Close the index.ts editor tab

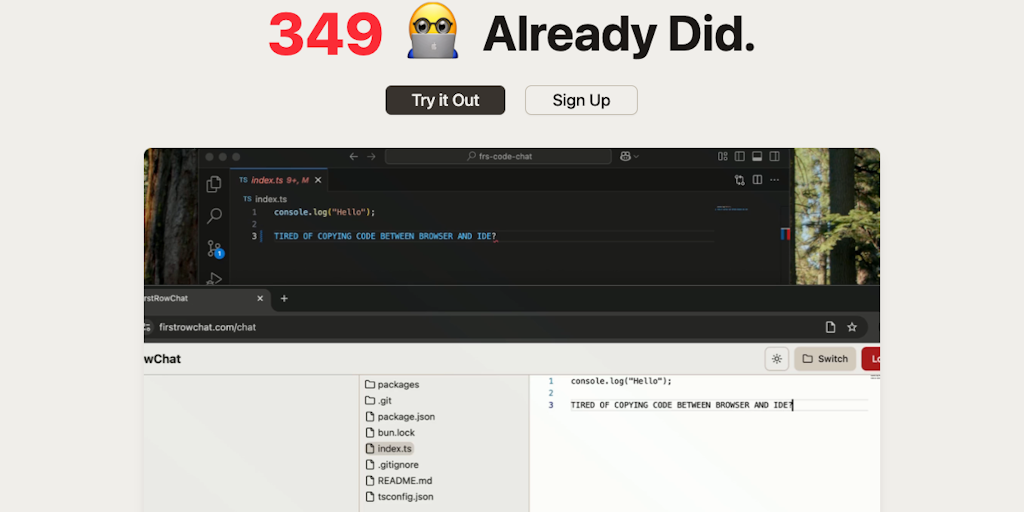coord(318,180)
